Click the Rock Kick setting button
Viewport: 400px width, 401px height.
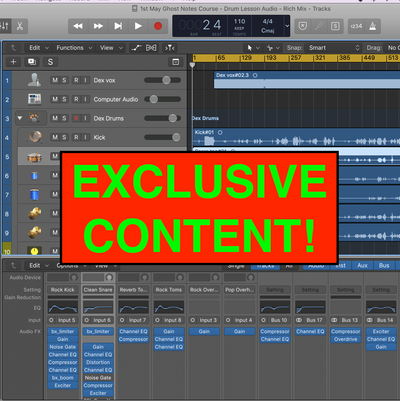coord(63,290)
